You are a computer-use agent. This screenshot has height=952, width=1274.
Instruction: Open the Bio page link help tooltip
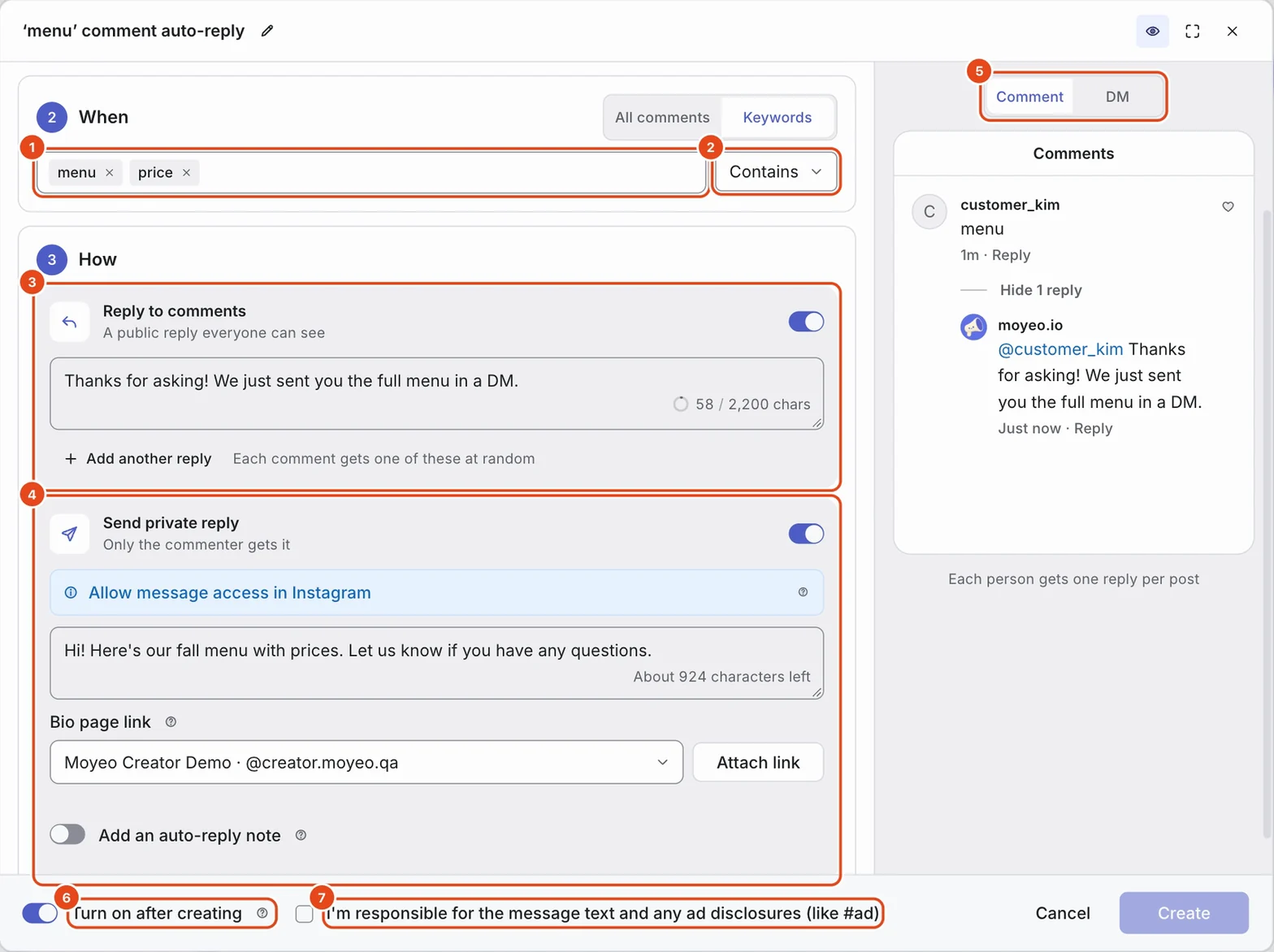171,722
